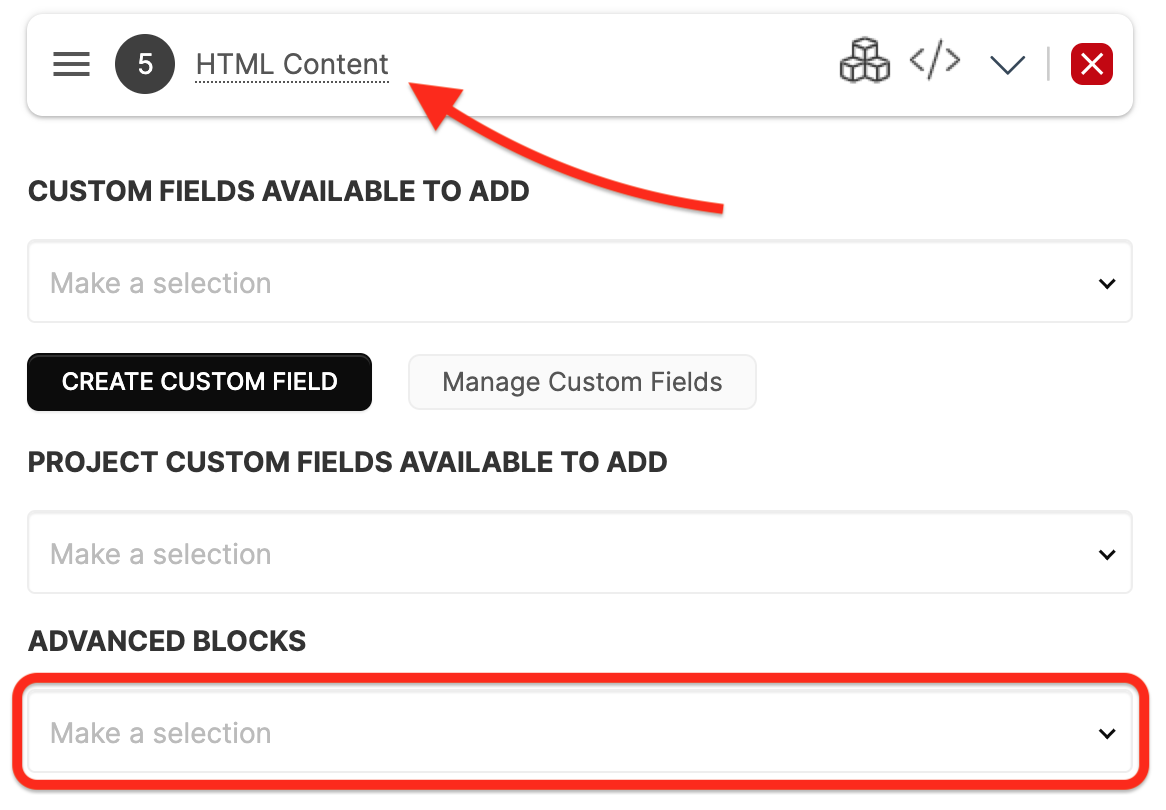The image size is (1166, 810).
Task: Click the Project Custom Fields Available to Add heading
Action: [347, 462]
